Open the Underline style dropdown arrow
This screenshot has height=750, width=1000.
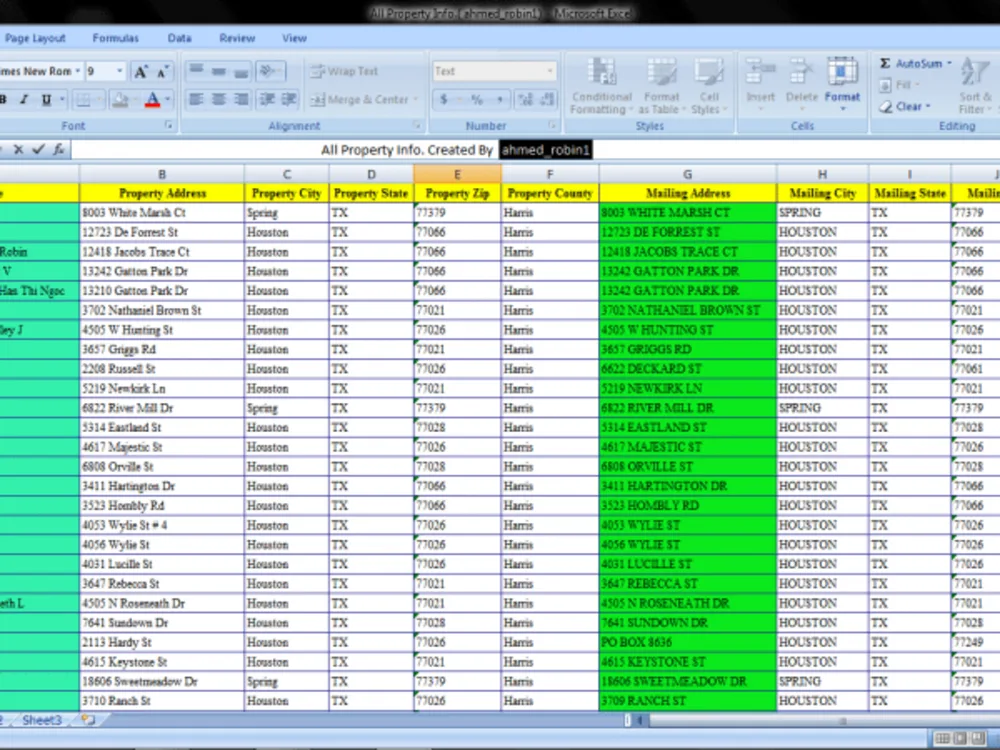pyautogui.click(x=62, y=99)
